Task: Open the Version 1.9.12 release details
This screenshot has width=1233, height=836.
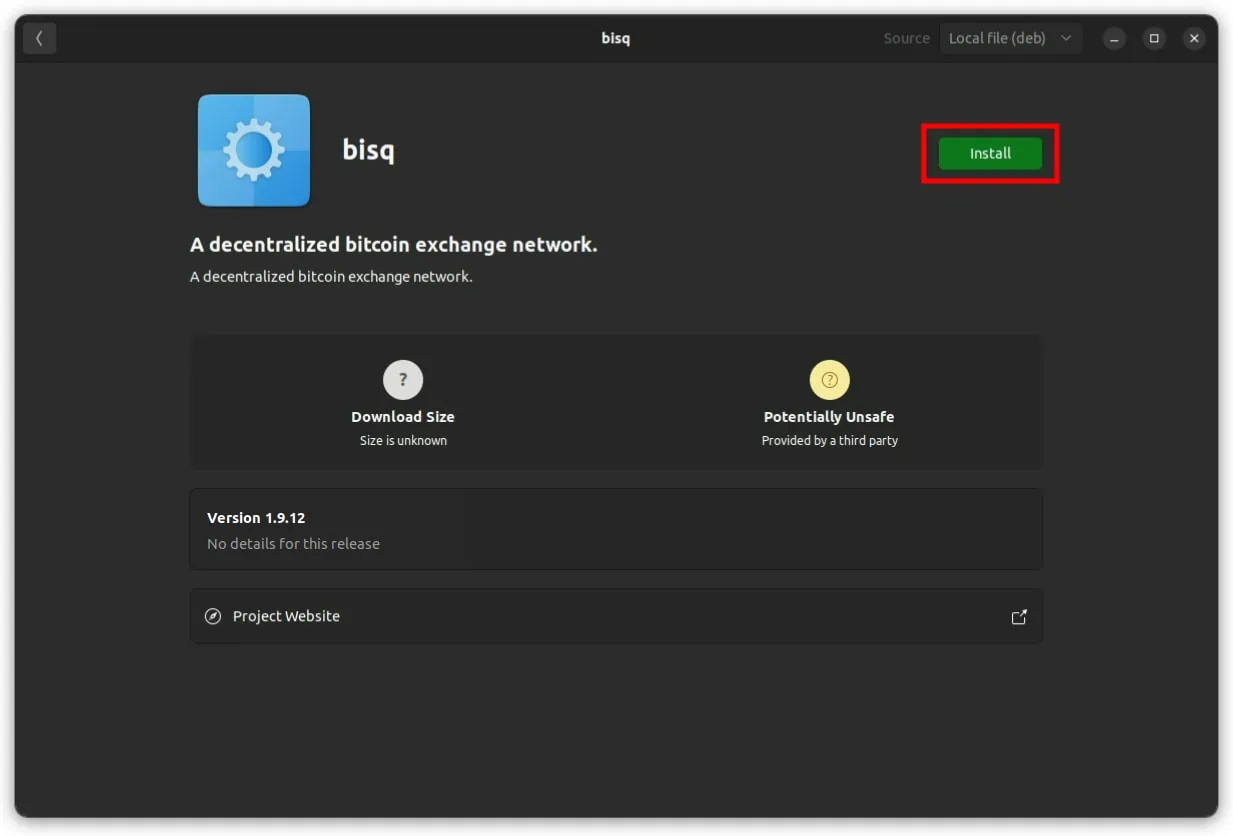Action: click(x=616, y=529)
